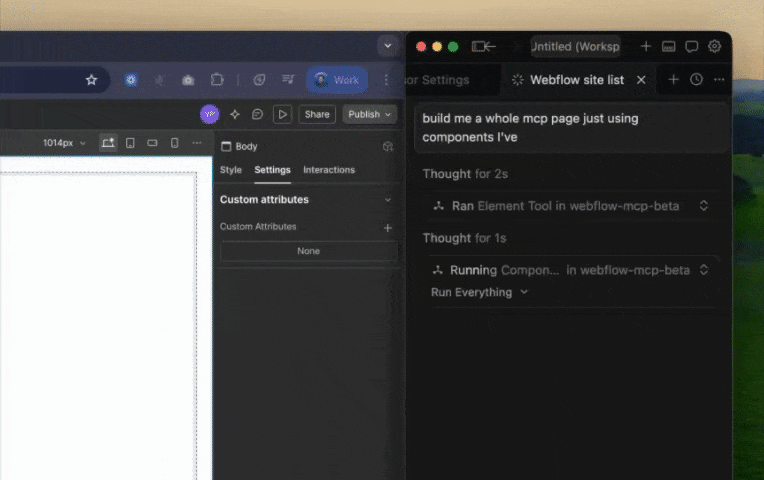Add a custom attribute with plus

[x=388, y=228]
